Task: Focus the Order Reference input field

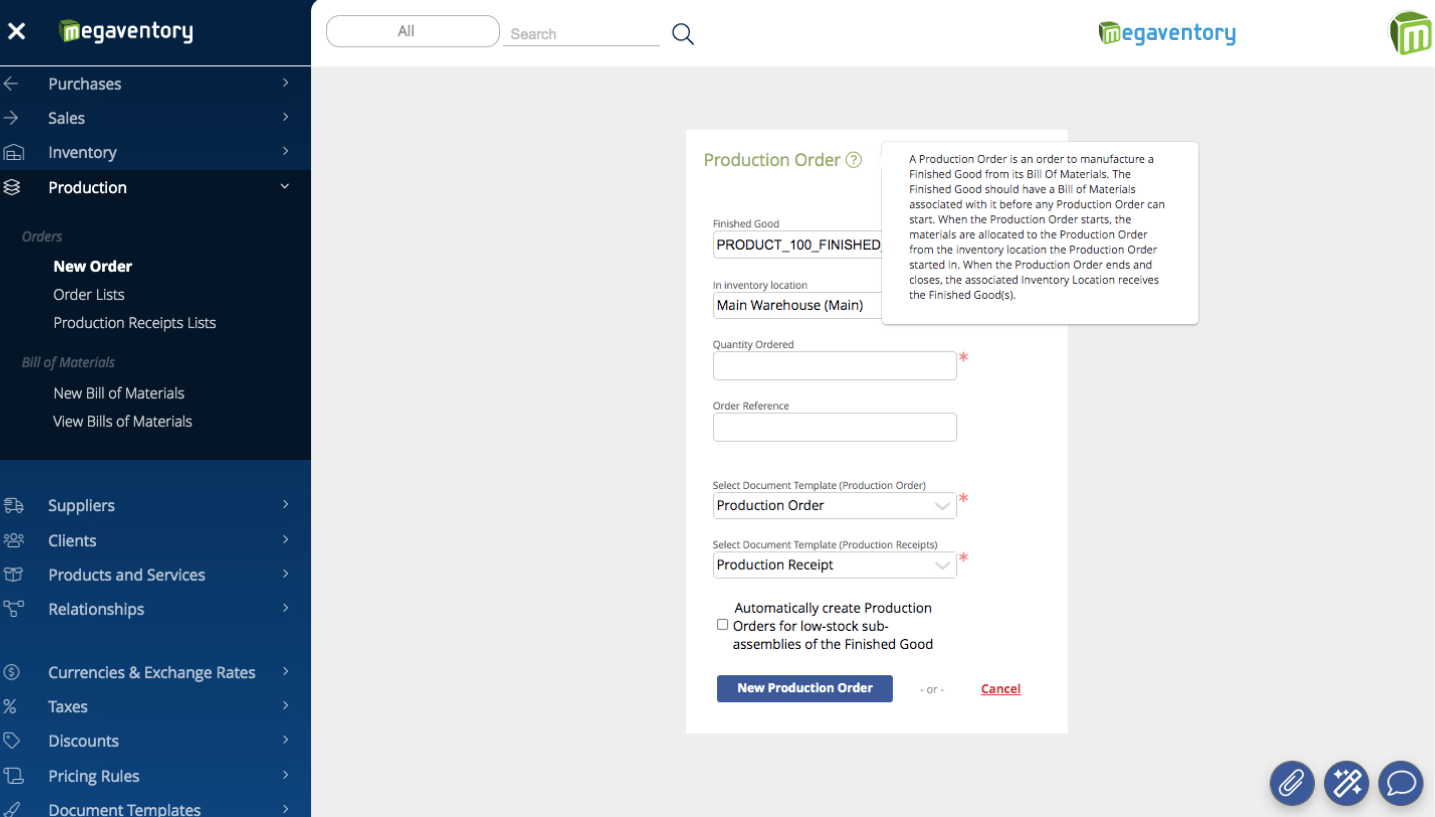Action: click(835, 427)
